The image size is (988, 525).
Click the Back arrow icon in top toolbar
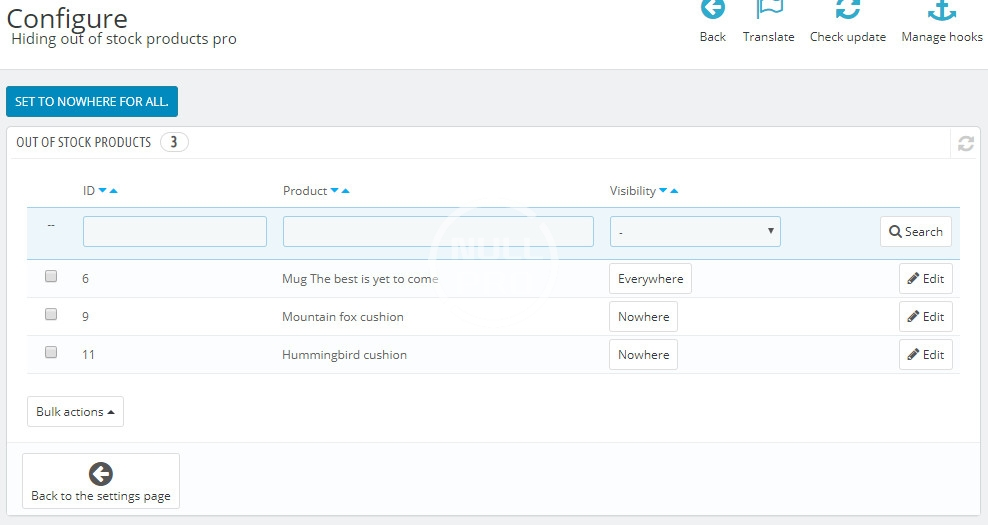(712, 11)
